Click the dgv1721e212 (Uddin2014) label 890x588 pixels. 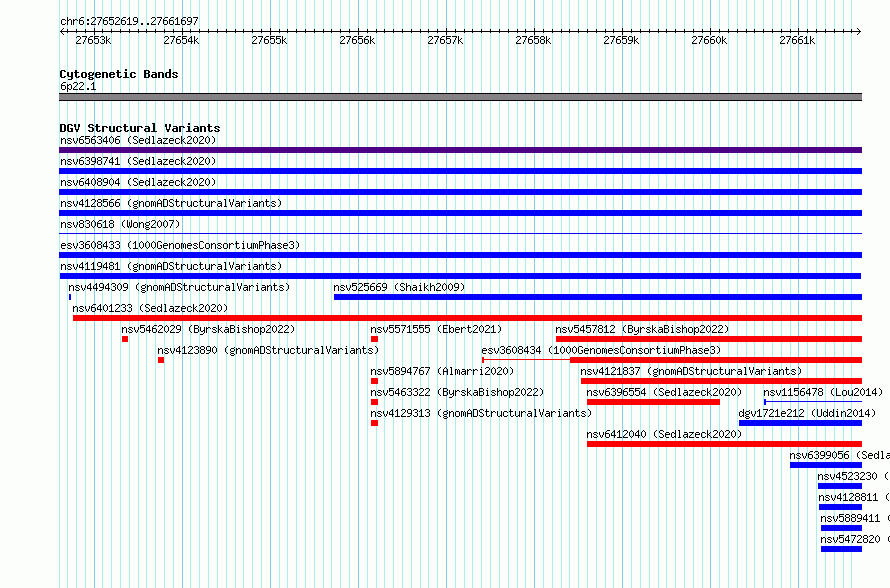pos(807,413)
